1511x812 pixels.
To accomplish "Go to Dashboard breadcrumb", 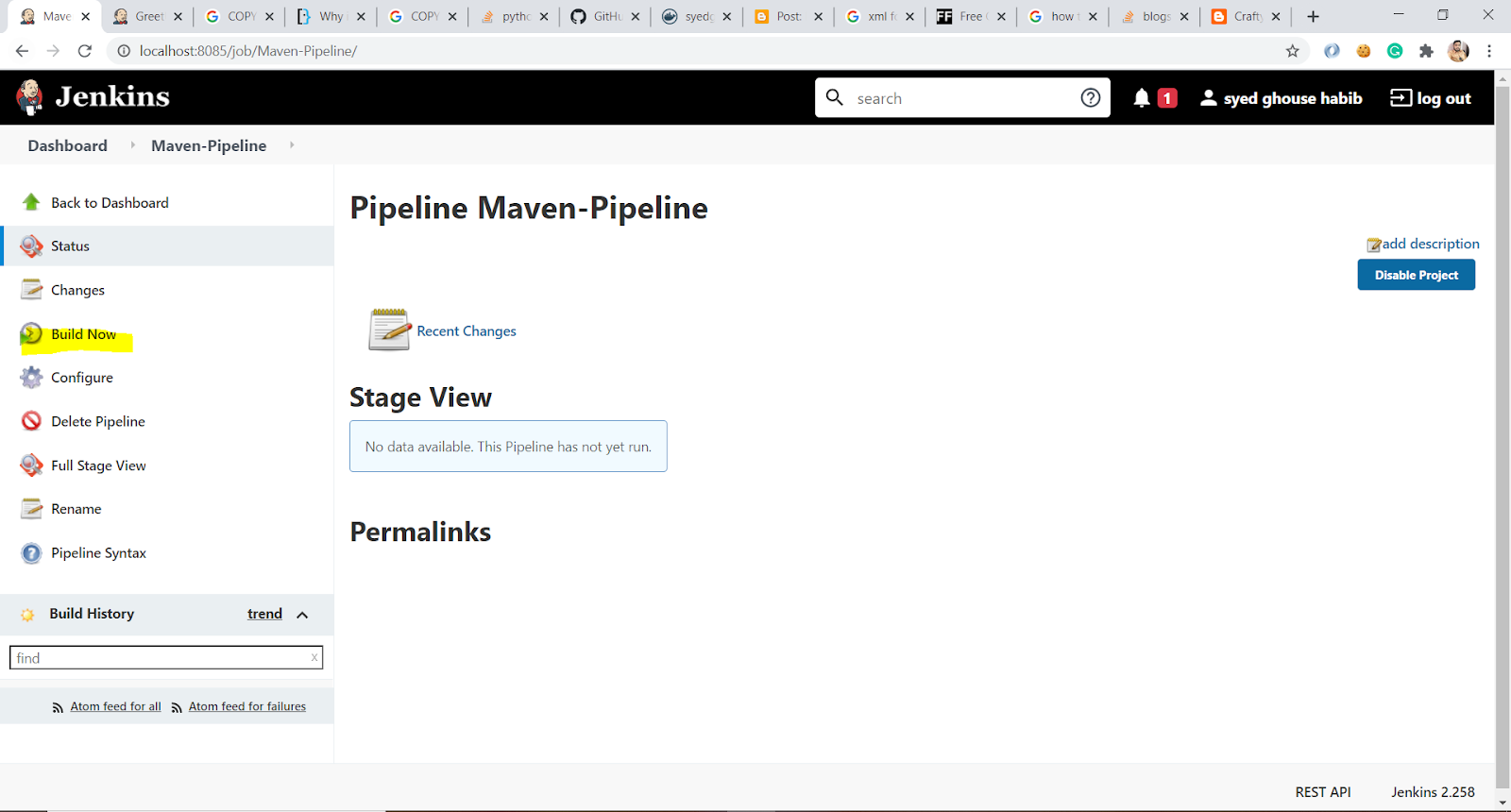I will (67, 145).
